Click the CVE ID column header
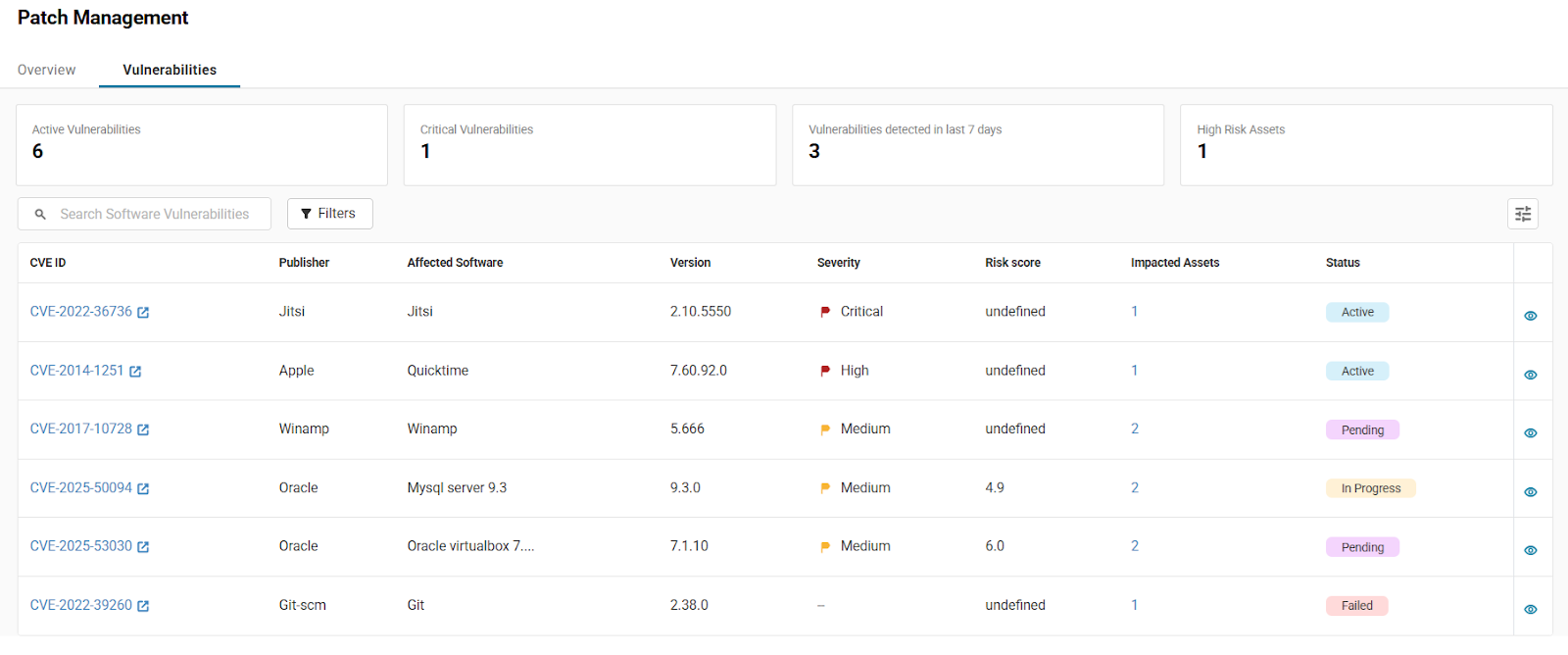1568x655 pixels. point(48,263)
